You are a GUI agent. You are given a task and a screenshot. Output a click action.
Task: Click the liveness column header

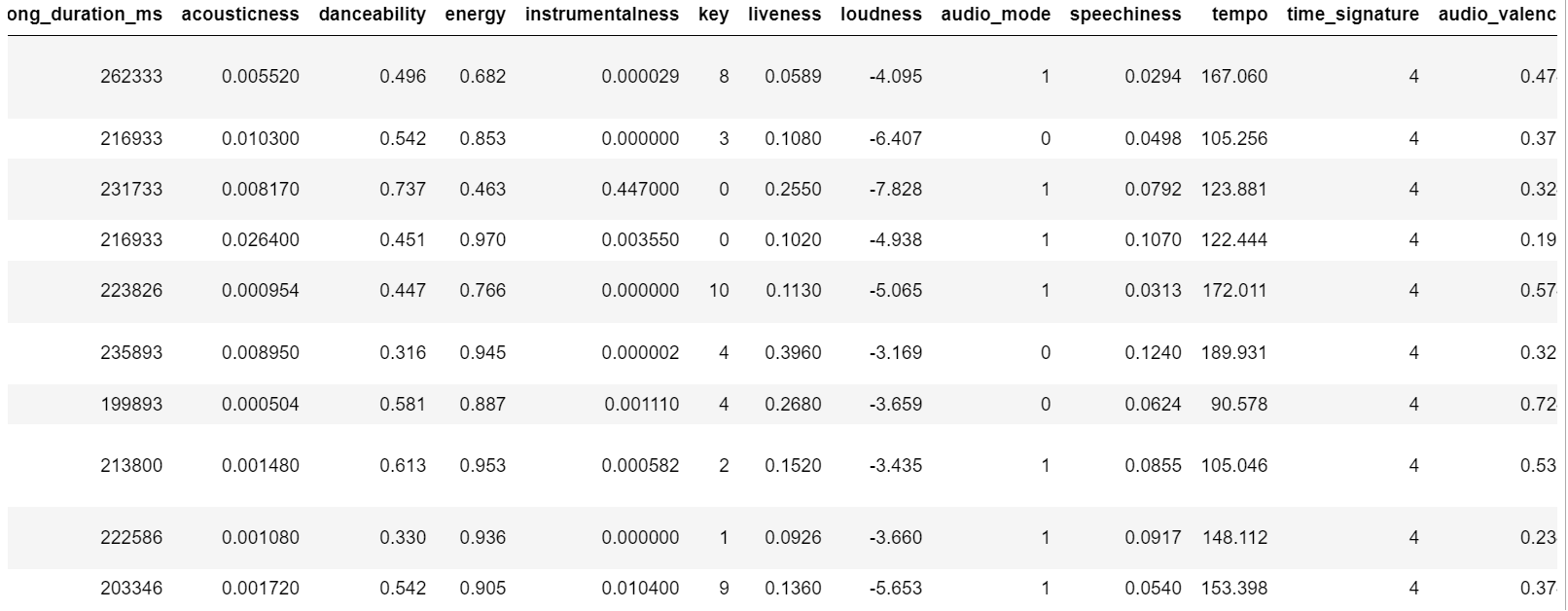pos(785,15)
